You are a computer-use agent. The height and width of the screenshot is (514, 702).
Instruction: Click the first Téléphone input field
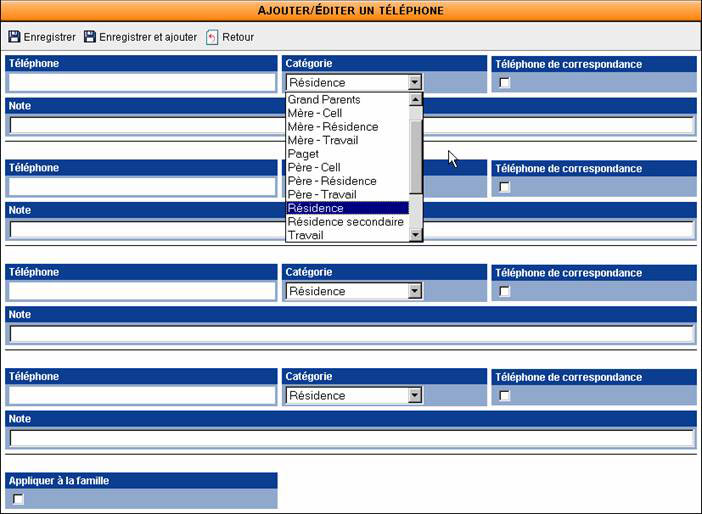coord(142,83)
